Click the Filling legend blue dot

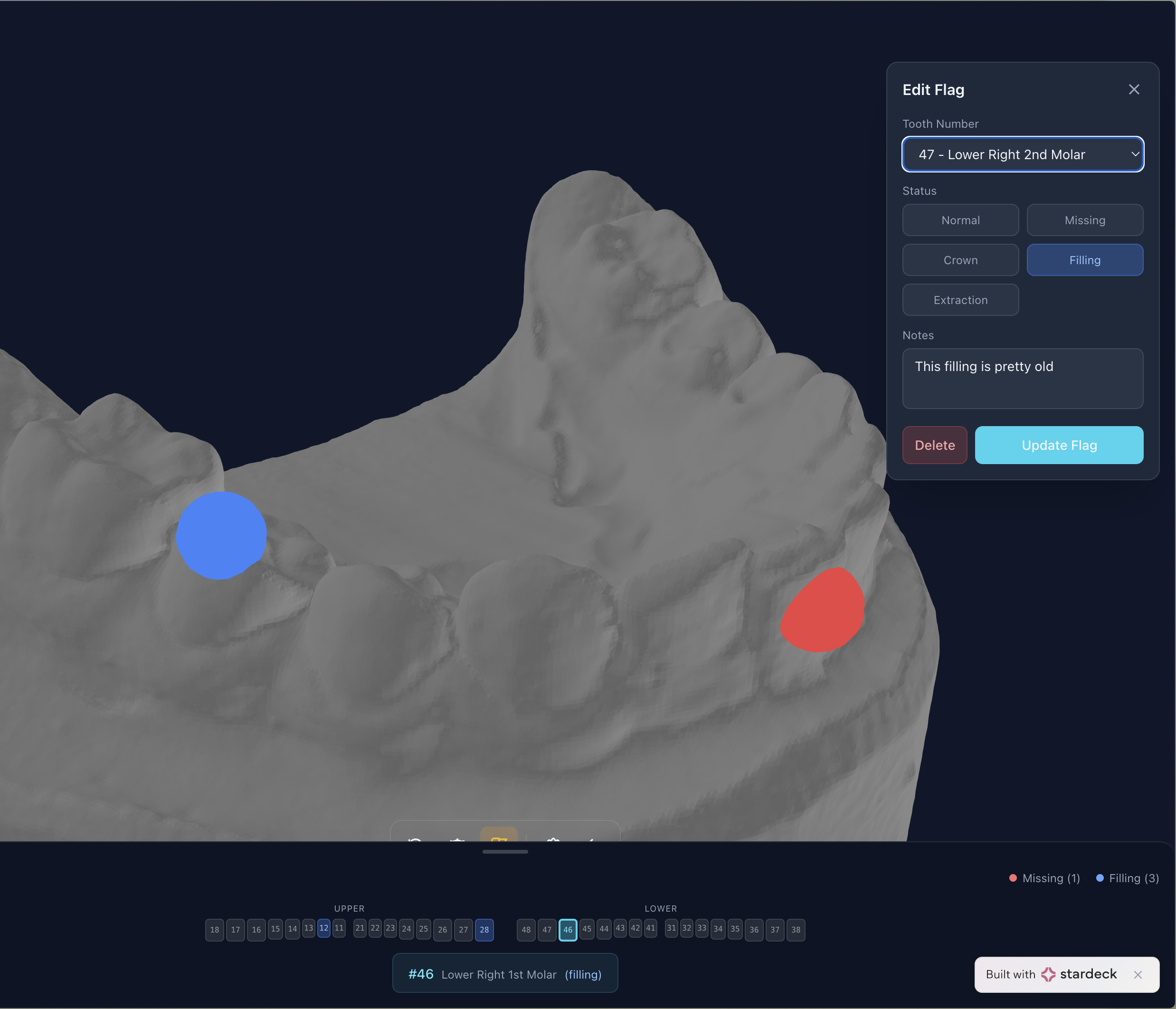coord(1100,878)
